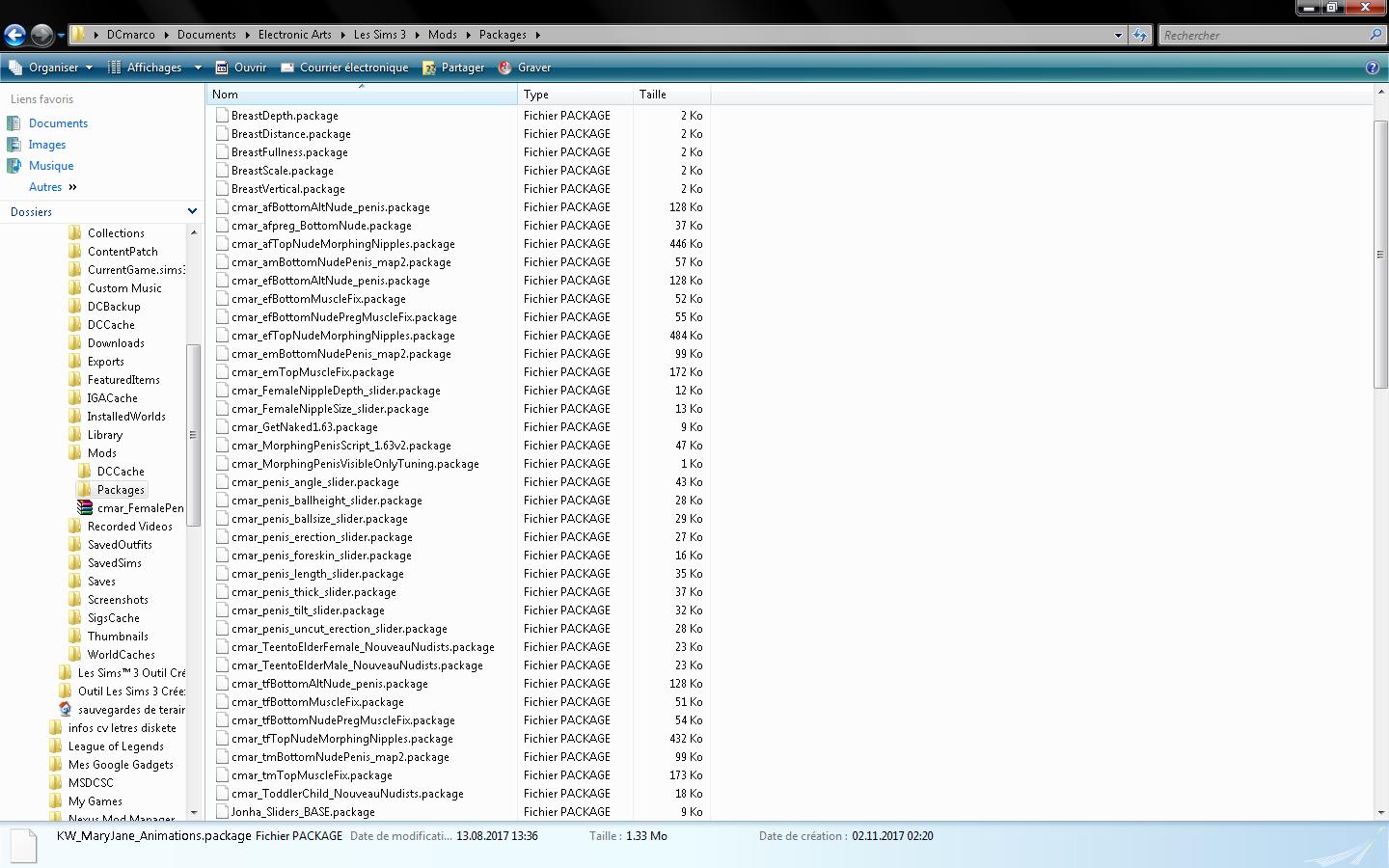The width and height of the screenshot is (1389, 868).
Task: Expand Autres favorite links
Action: pyautogui.click(x=53, y=187)
